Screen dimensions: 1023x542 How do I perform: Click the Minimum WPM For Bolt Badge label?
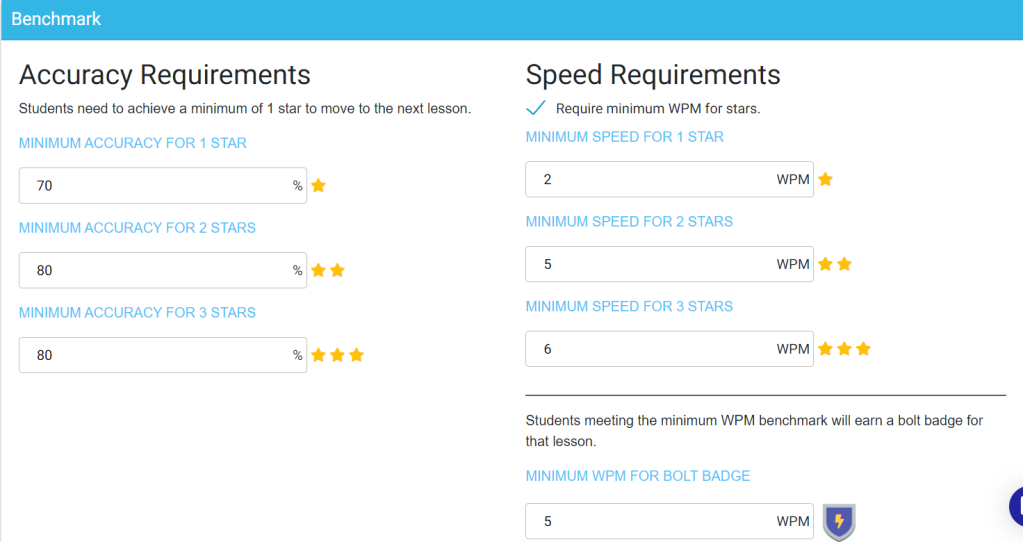(637, 475)
